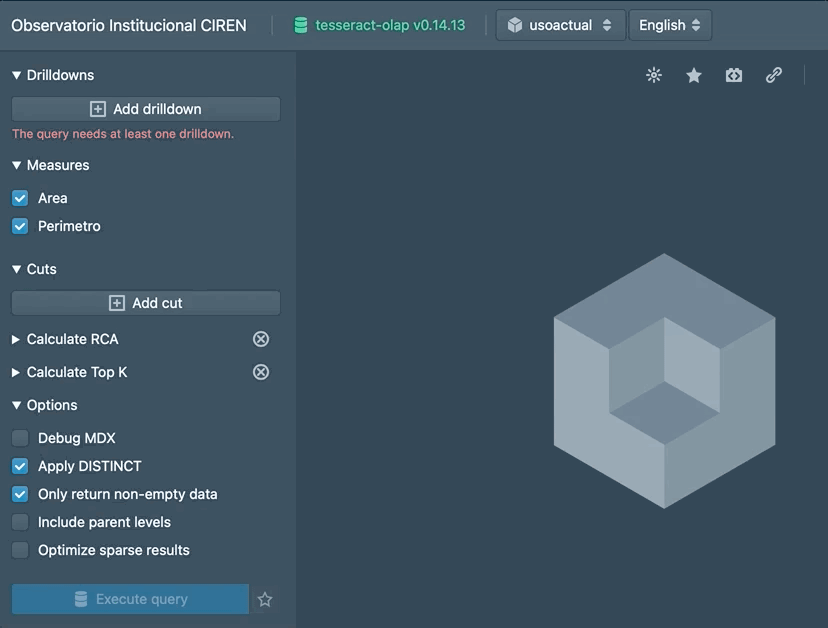Remove Calculate RCA with its X icon
Viewport: 828px width, 628px height.
click(261, 339)
